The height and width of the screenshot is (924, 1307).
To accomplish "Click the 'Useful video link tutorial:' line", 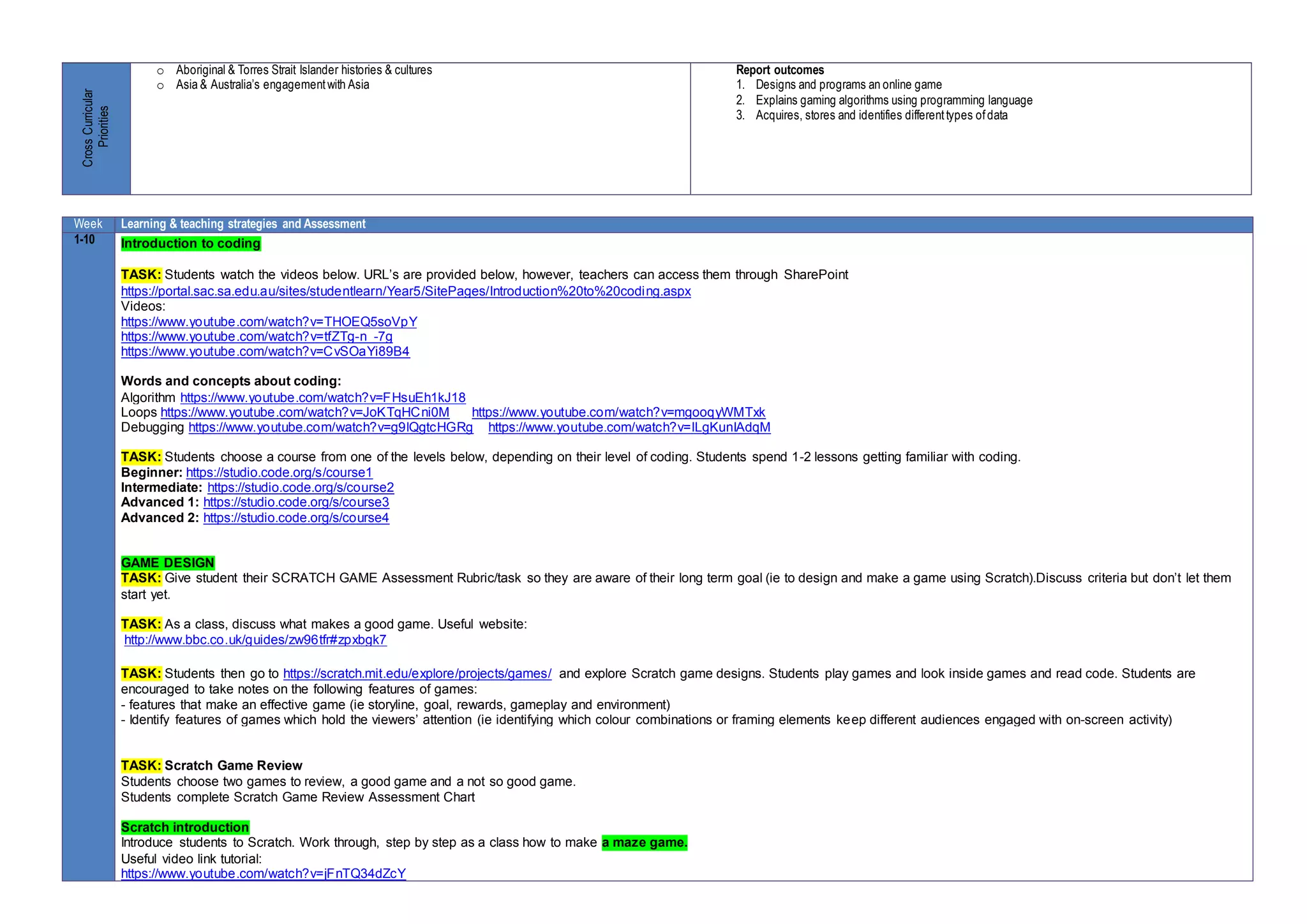I will pyautogui.click(x=191, y=859).
